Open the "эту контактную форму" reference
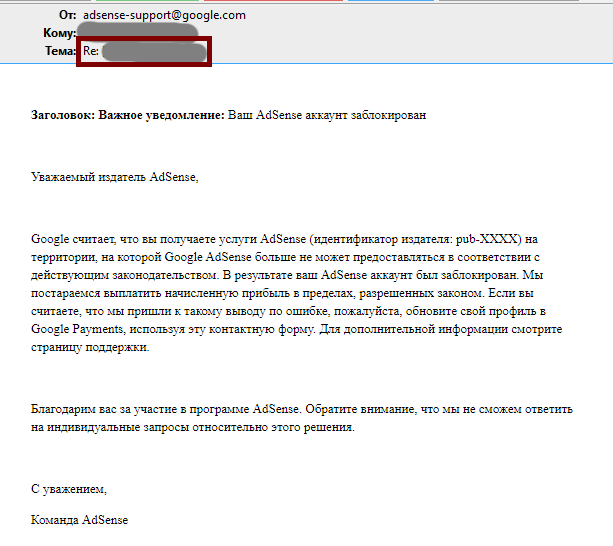This screenshot has height=546, width=613. point(251,329)
